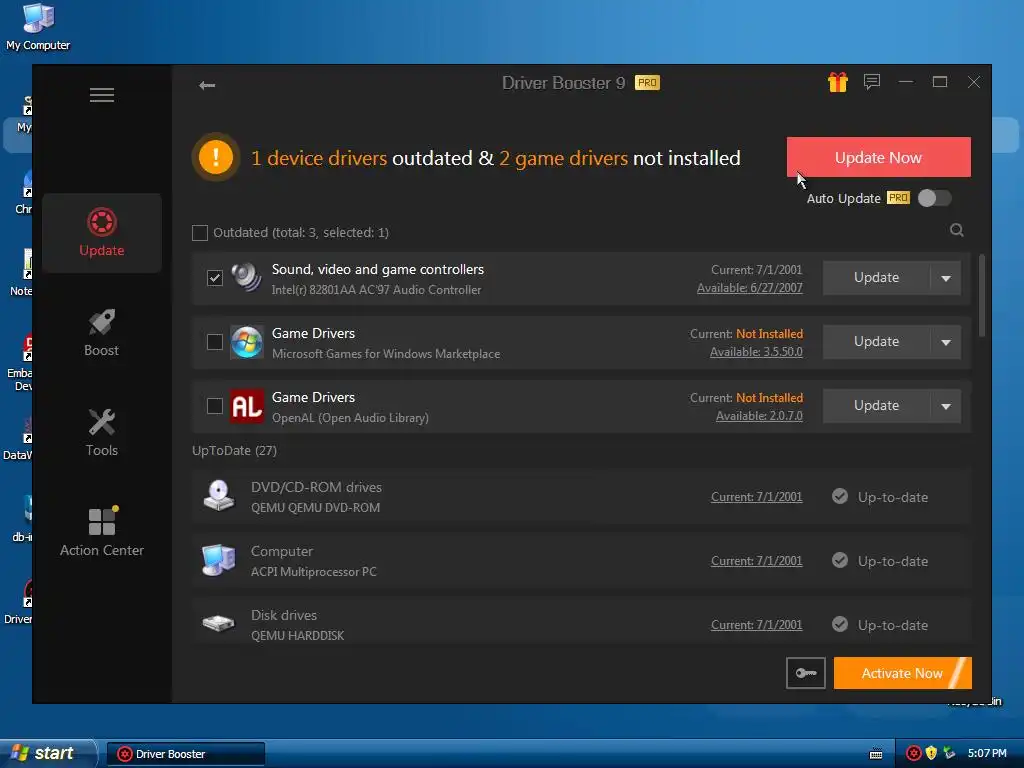Click the DVD-ROM up-to-date checkmark icon
Image resolution: width=1024 pixels, height=768 pixels.
840,496
